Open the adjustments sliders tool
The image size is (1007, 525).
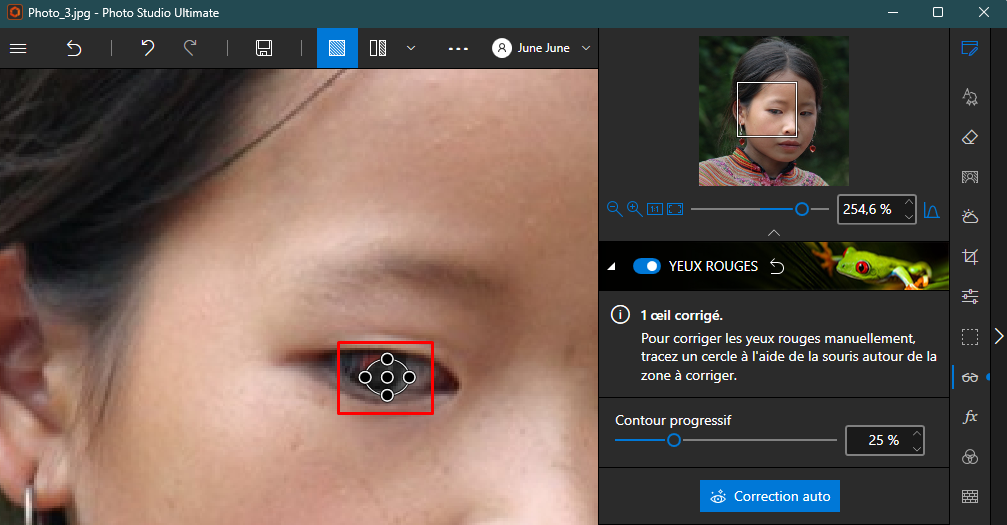point(970,296)
